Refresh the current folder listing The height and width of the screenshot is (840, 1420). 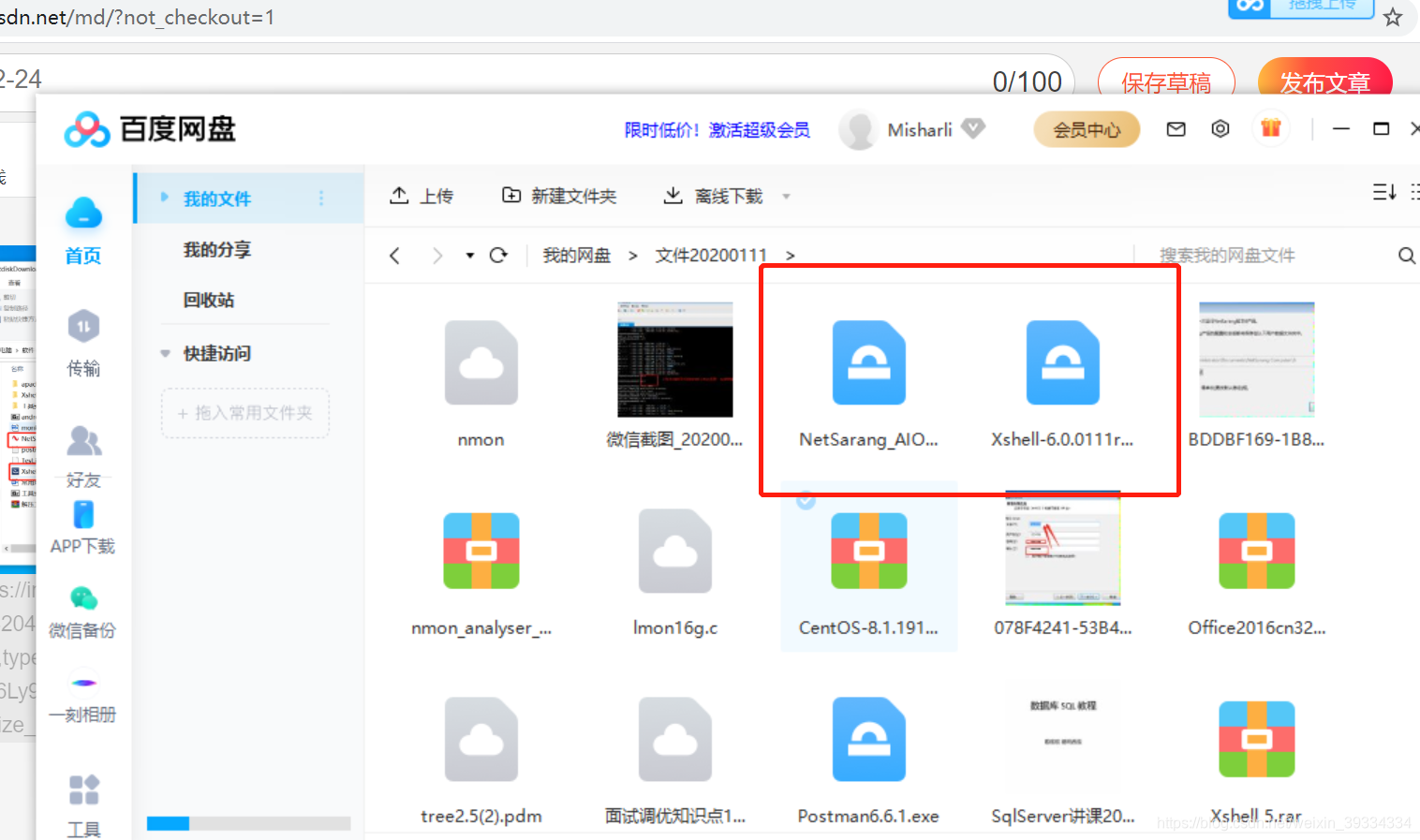[498, 255]
